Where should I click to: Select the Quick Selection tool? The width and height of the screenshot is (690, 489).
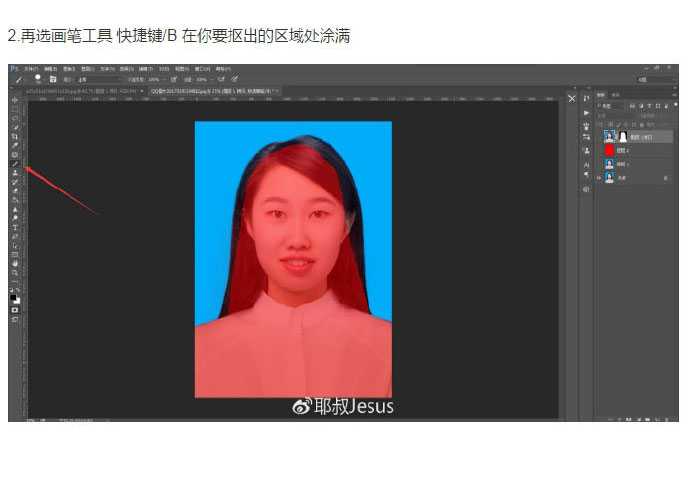click(x=15, y=127)
